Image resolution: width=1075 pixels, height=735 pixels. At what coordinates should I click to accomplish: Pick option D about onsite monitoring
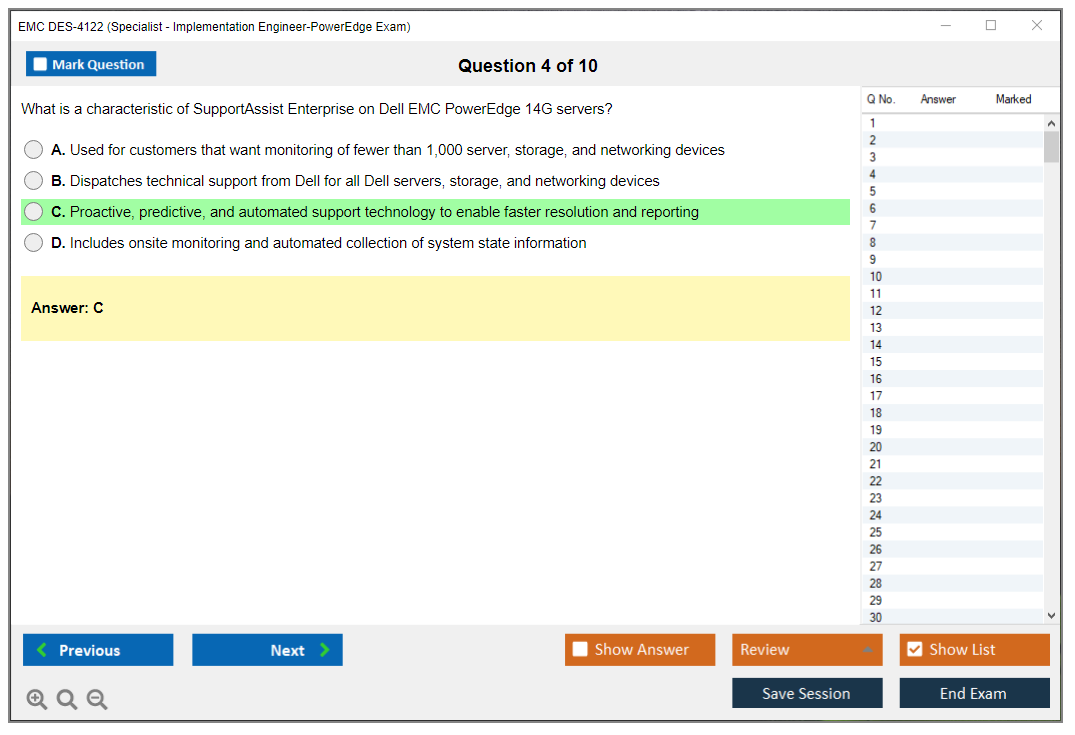coord(34,243)
